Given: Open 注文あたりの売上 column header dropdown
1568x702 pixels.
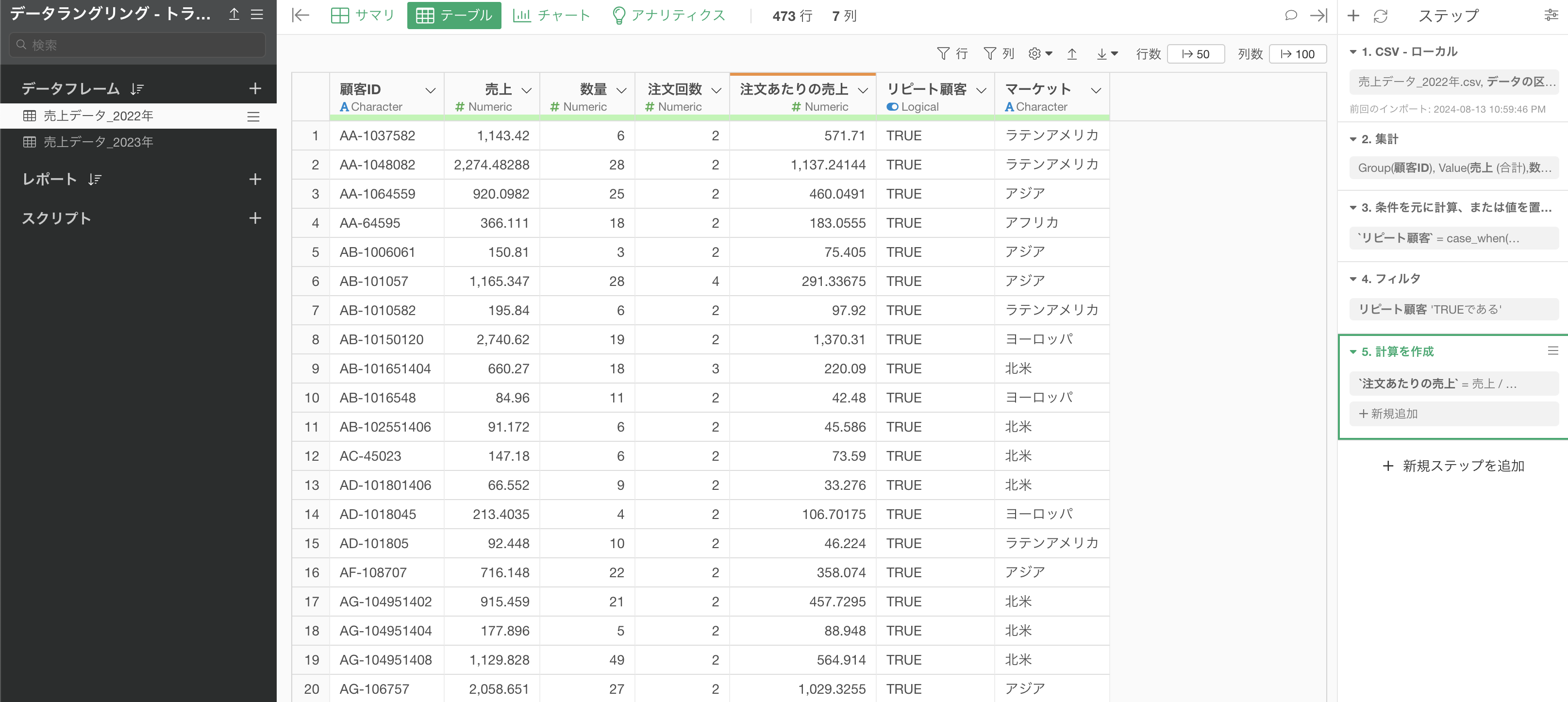Looking at the screenshot, I should click(863, 90).
